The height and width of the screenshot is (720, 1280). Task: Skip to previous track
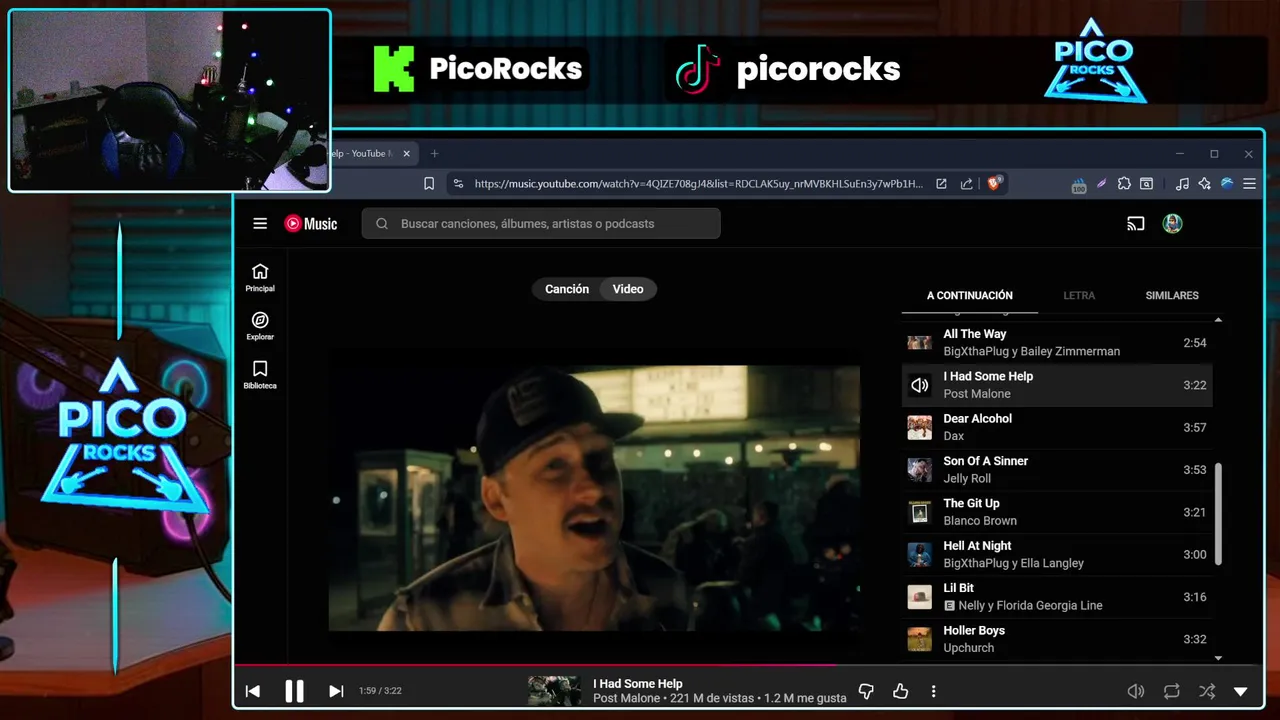pos(253,691)
